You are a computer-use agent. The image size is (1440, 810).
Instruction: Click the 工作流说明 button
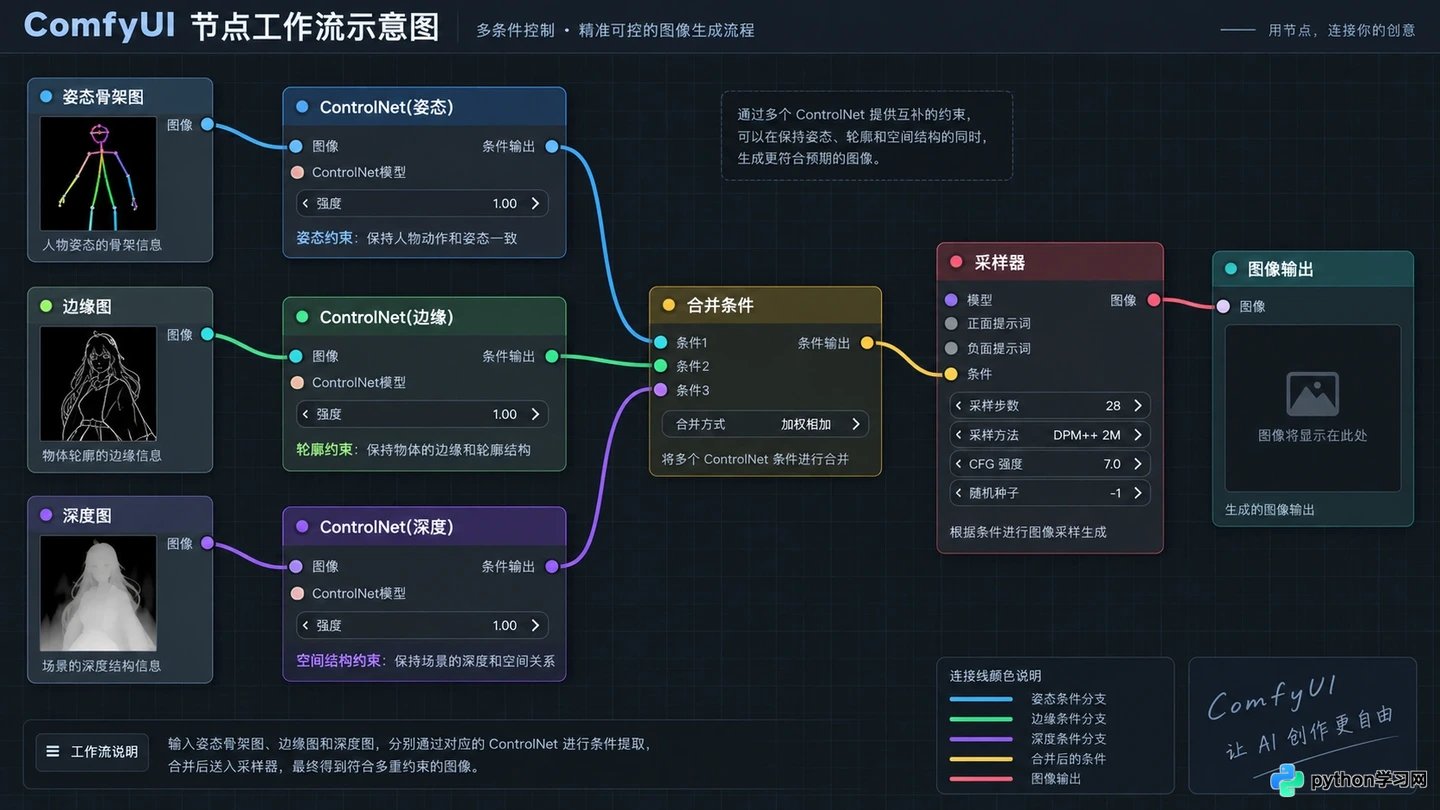(x=92, y=751)
